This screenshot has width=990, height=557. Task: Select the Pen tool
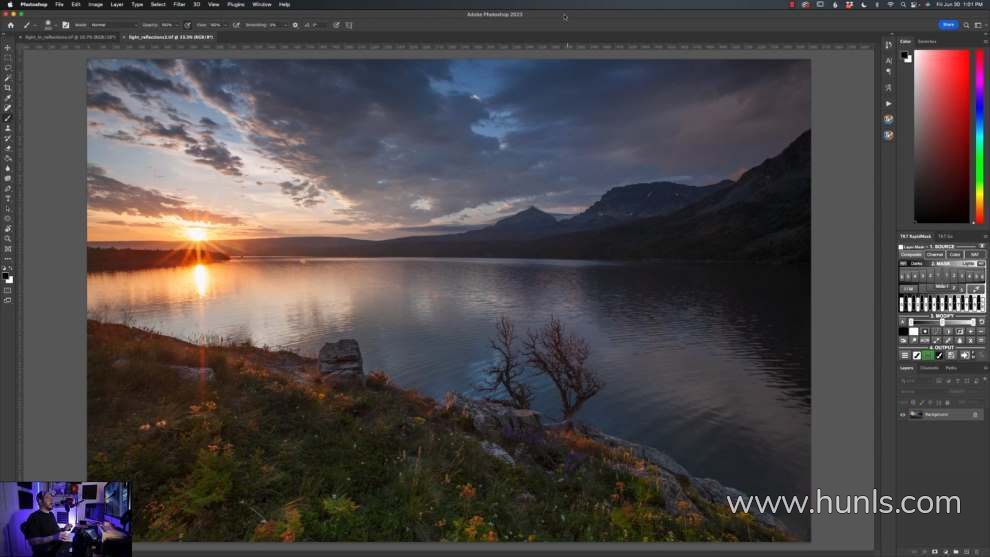click(x=8, y=189)
